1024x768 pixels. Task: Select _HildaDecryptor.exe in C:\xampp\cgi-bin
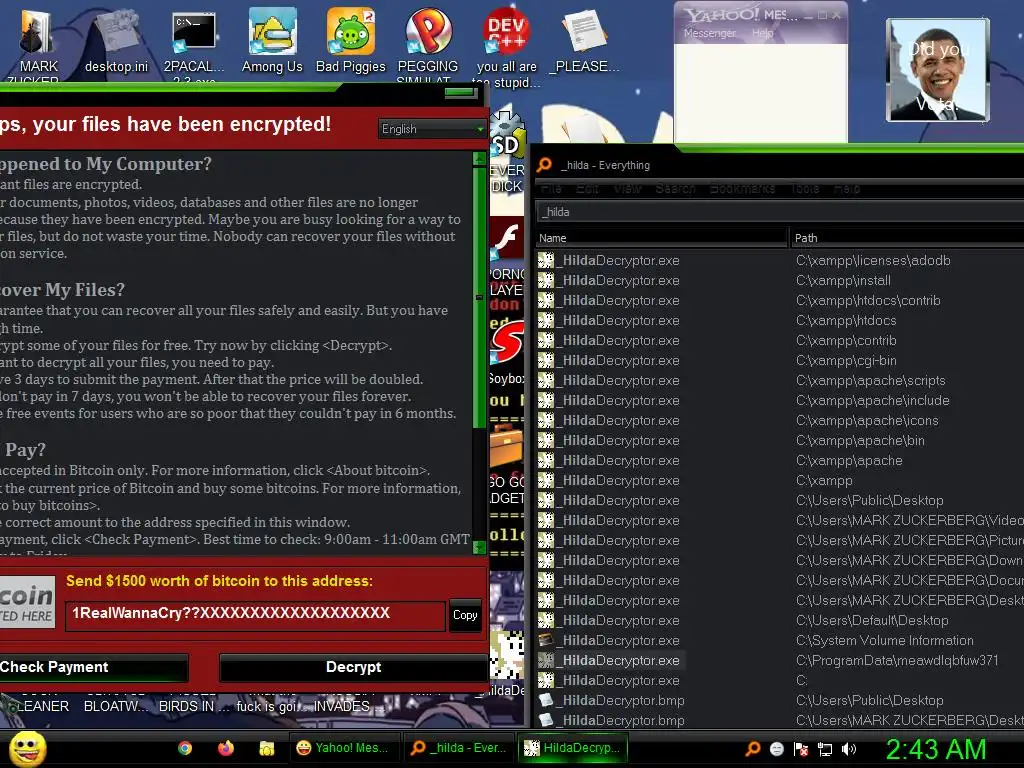(609, 360)
